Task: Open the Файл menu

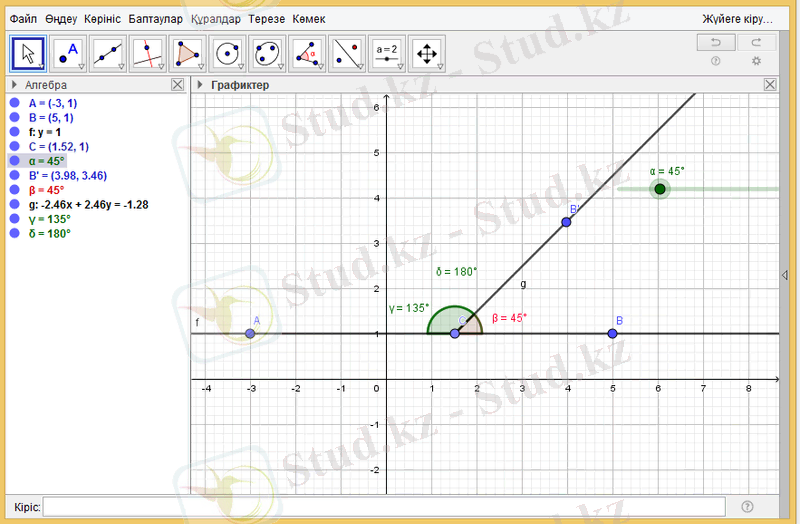Action: pyautogui.click(x=23, y=19)
